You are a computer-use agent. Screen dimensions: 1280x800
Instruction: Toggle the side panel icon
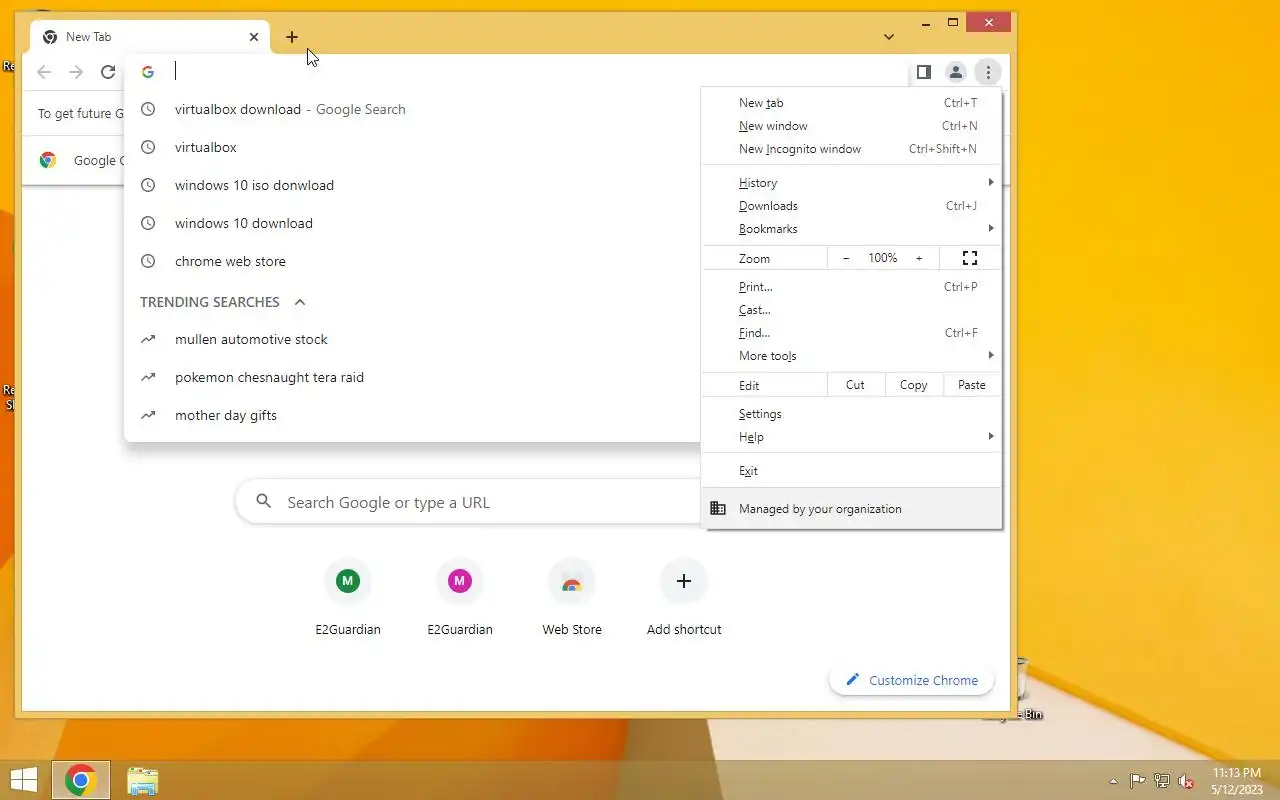pos(924,72)
